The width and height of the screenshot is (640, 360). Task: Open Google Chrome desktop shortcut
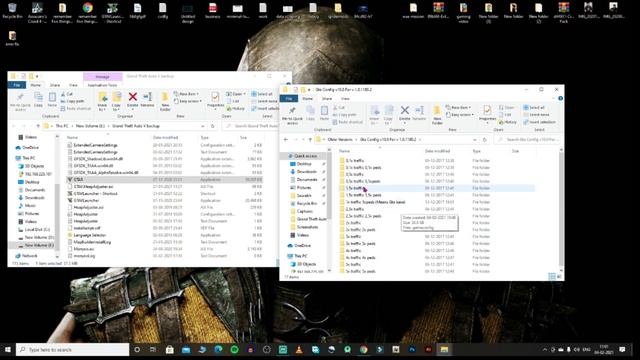[x=87, y=11]
